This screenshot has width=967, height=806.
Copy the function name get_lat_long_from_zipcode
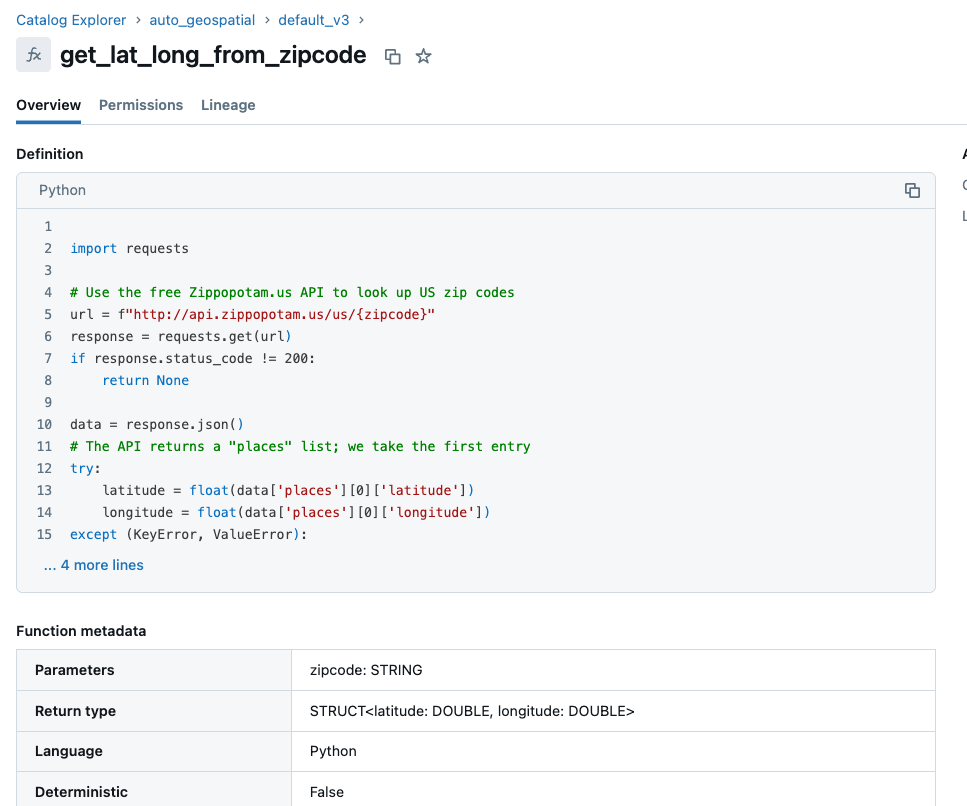point(392,57)
